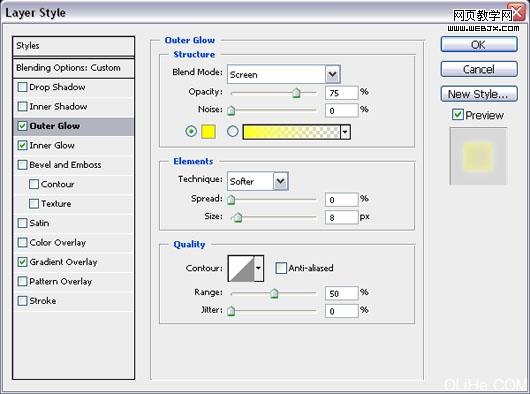This screenshot has width=530, height=394.
Task: Click the yellow glow color swatch
Action: 208,131
